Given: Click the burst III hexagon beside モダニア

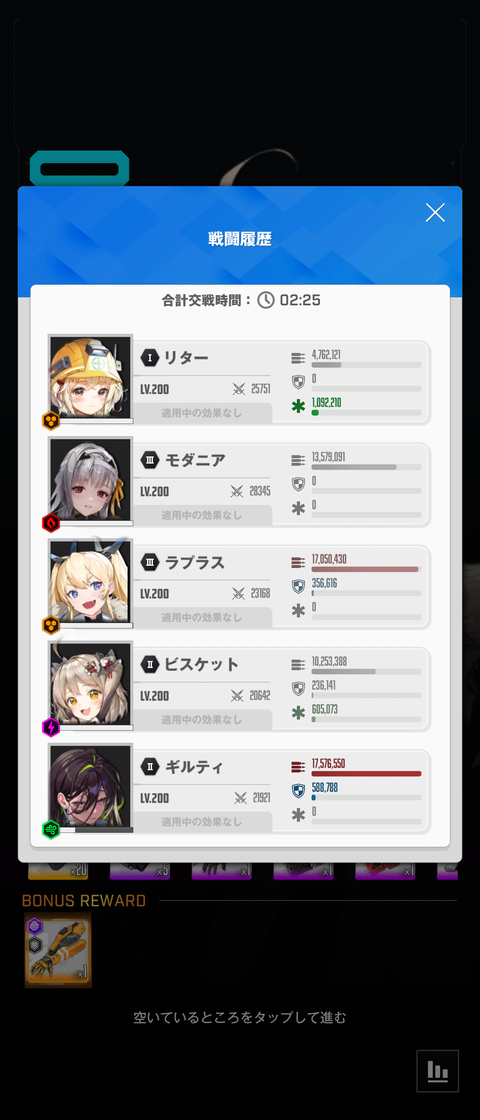Looking at the screenshot, I should click(149, 460).
